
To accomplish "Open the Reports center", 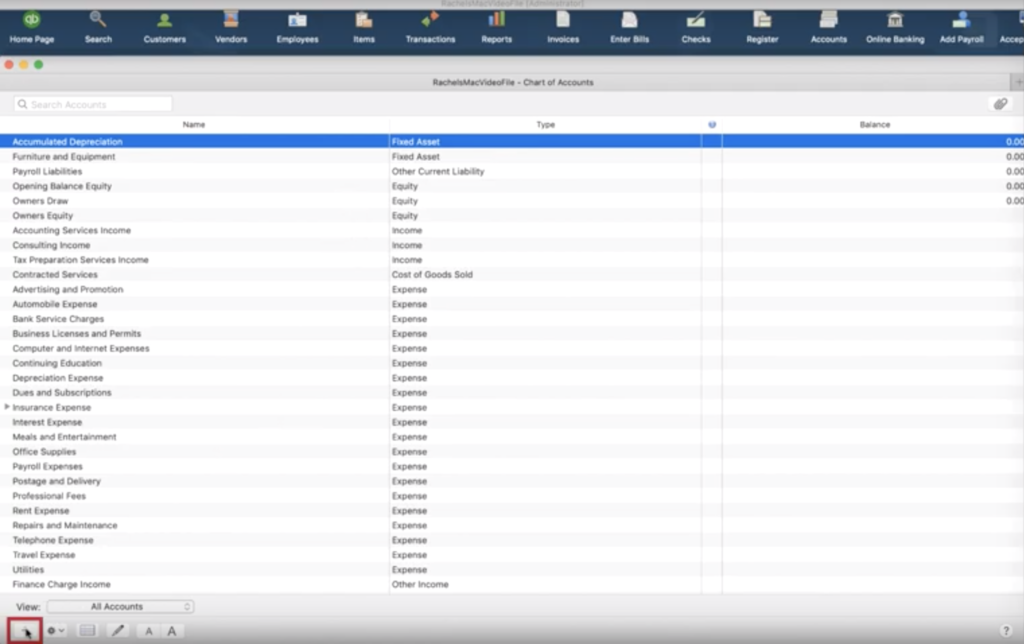I will (x=496, y=27).
